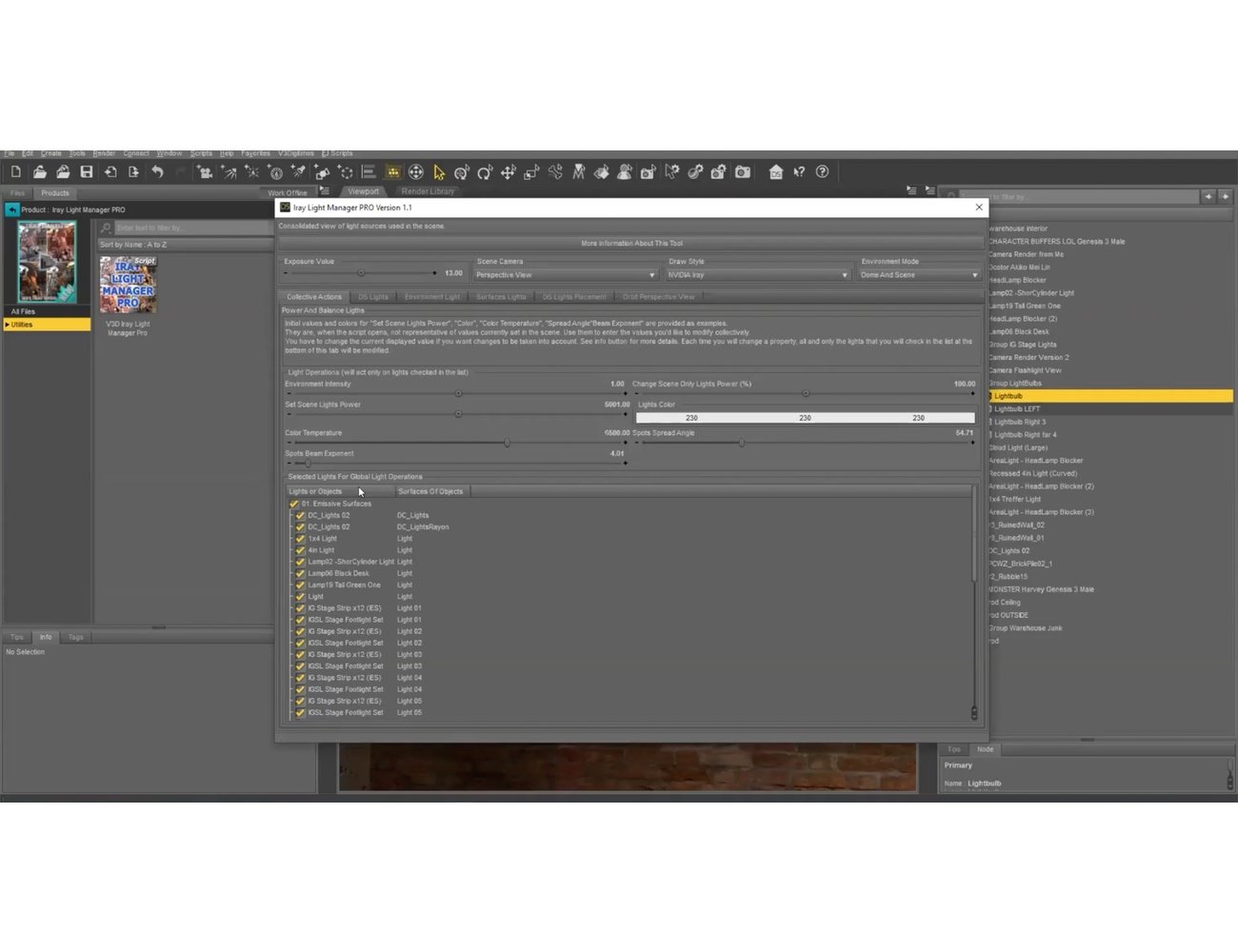Select the yellow arrow Node Selection tool
1238x952 pixels.
[439, 172]
